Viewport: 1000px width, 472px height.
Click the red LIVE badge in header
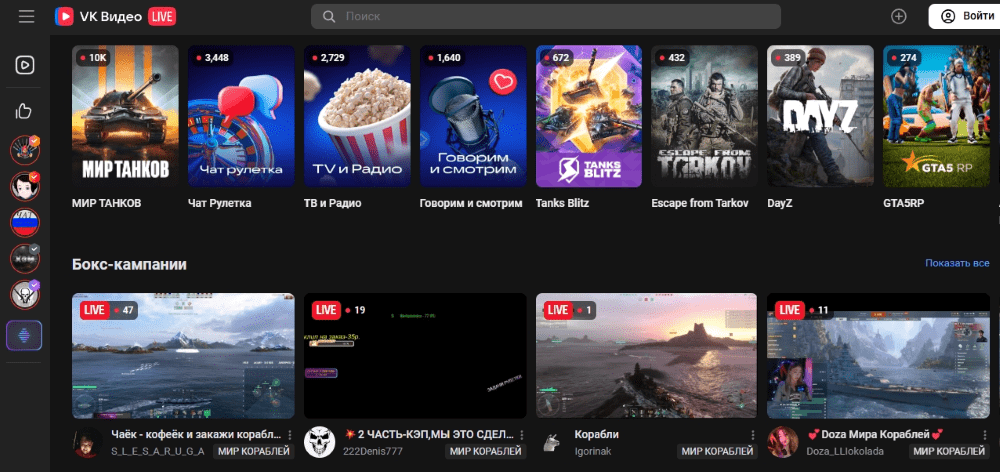coord(162,17)
